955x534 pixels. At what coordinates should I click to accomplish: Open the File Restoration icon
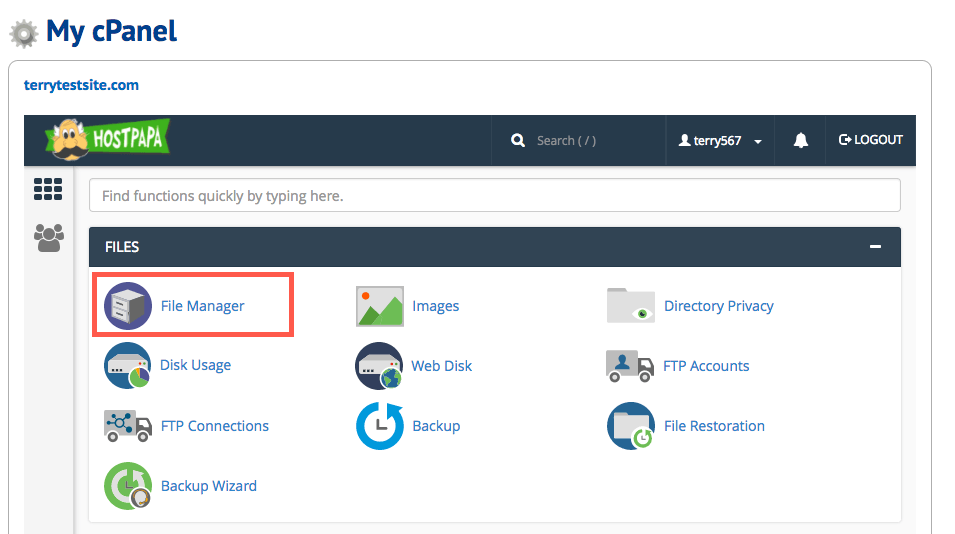point(631,426)
